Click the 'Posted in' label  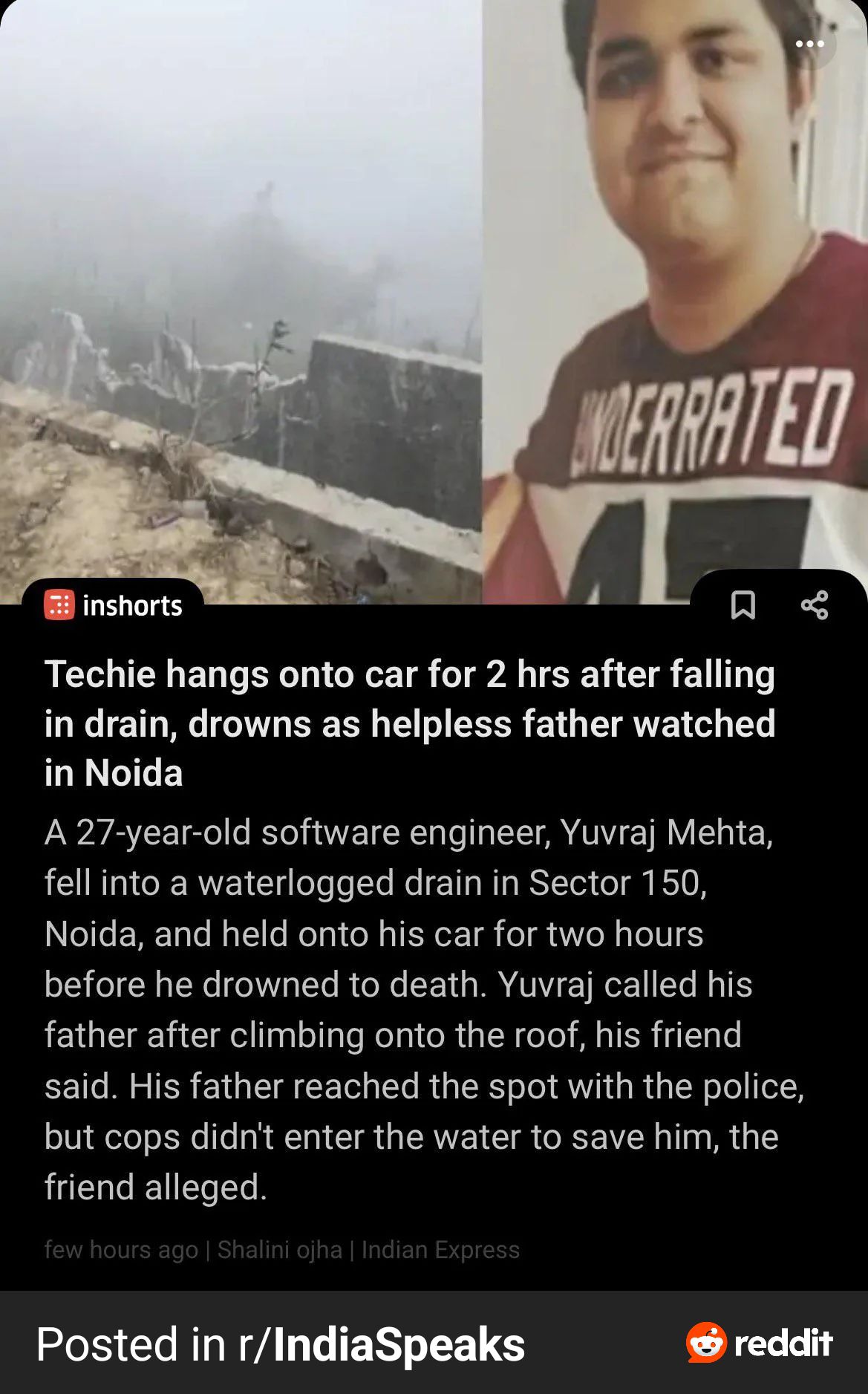[x=131, y=1344]
